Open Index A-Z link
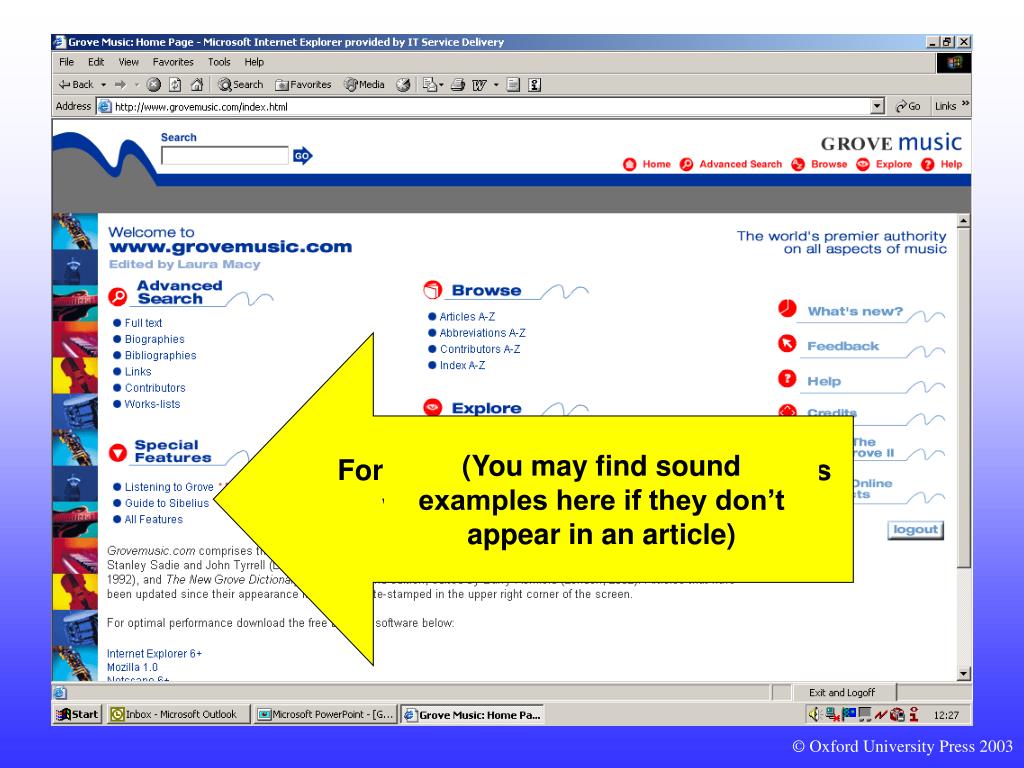 [462, 366]
